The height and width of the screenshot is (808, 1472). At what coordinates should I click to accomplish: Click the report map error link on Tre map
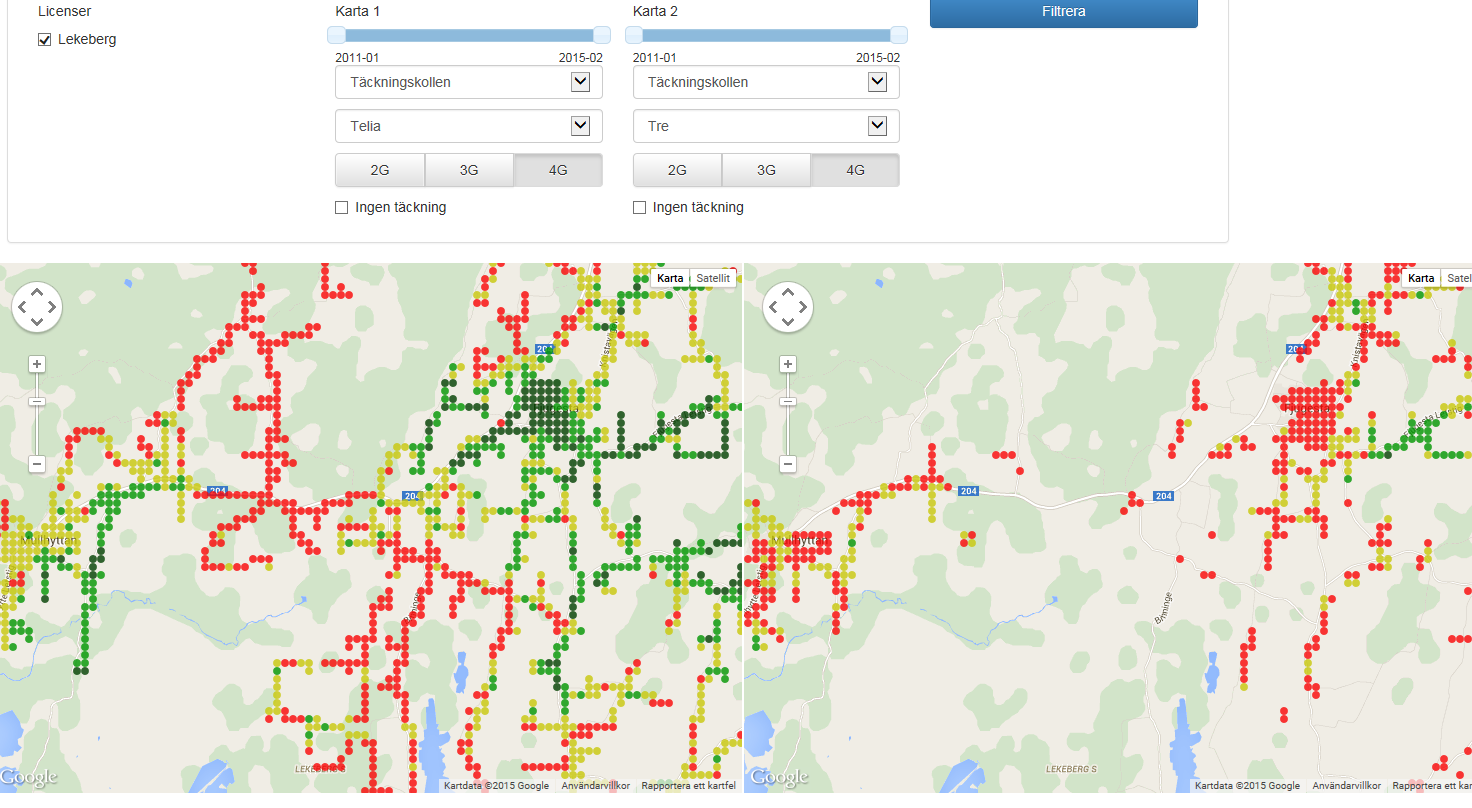click(x=1432, y=786)
